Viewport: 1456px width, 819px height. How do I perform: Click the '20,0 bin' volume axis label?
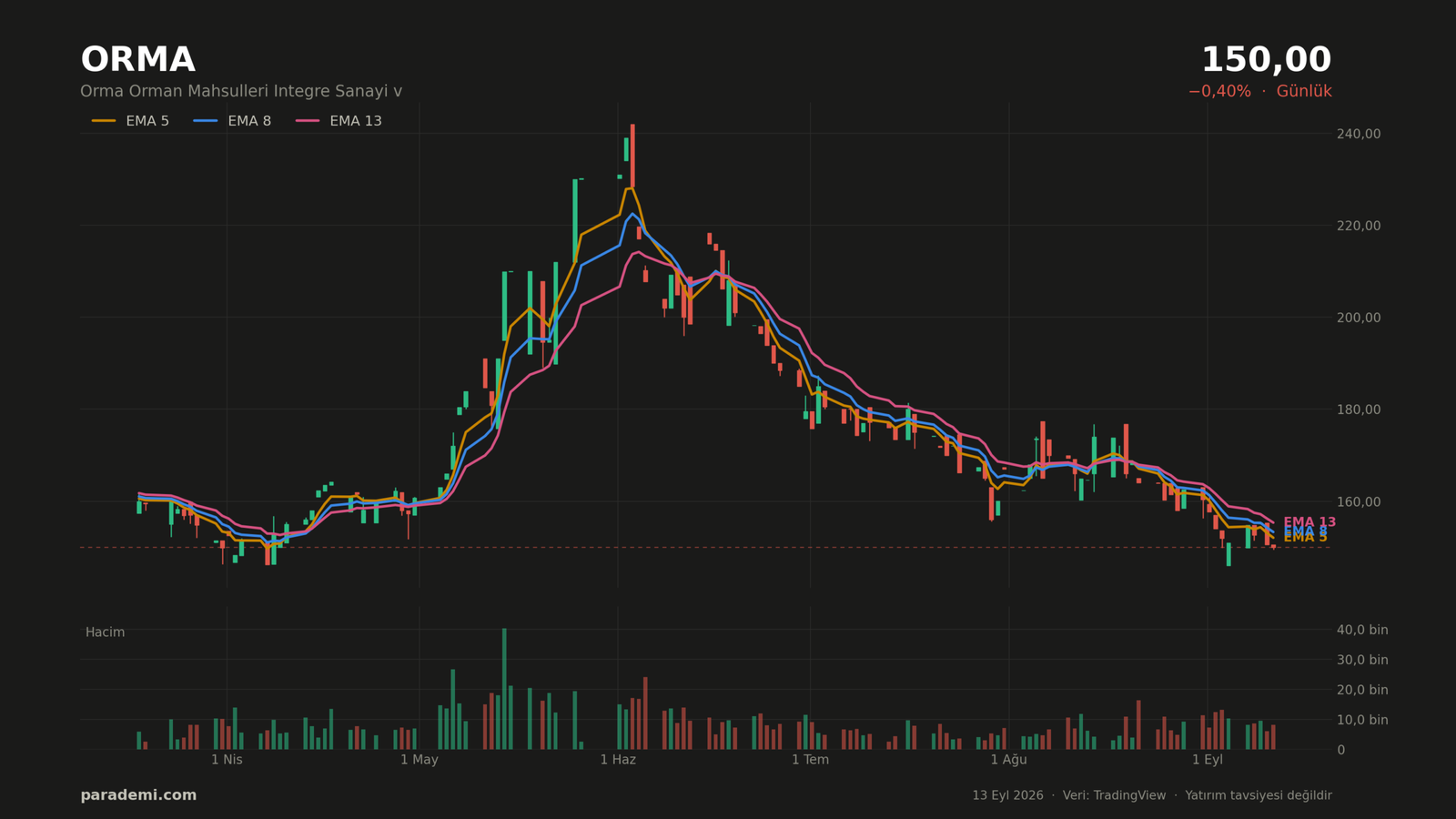pos(1362,690)
